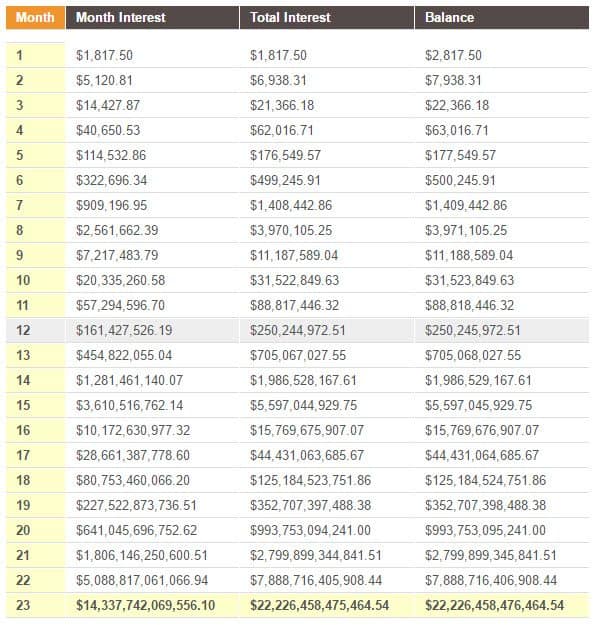Click total interest $250,244,972.51
Viewport: 595px width, 625px height.
coord(297,330)
